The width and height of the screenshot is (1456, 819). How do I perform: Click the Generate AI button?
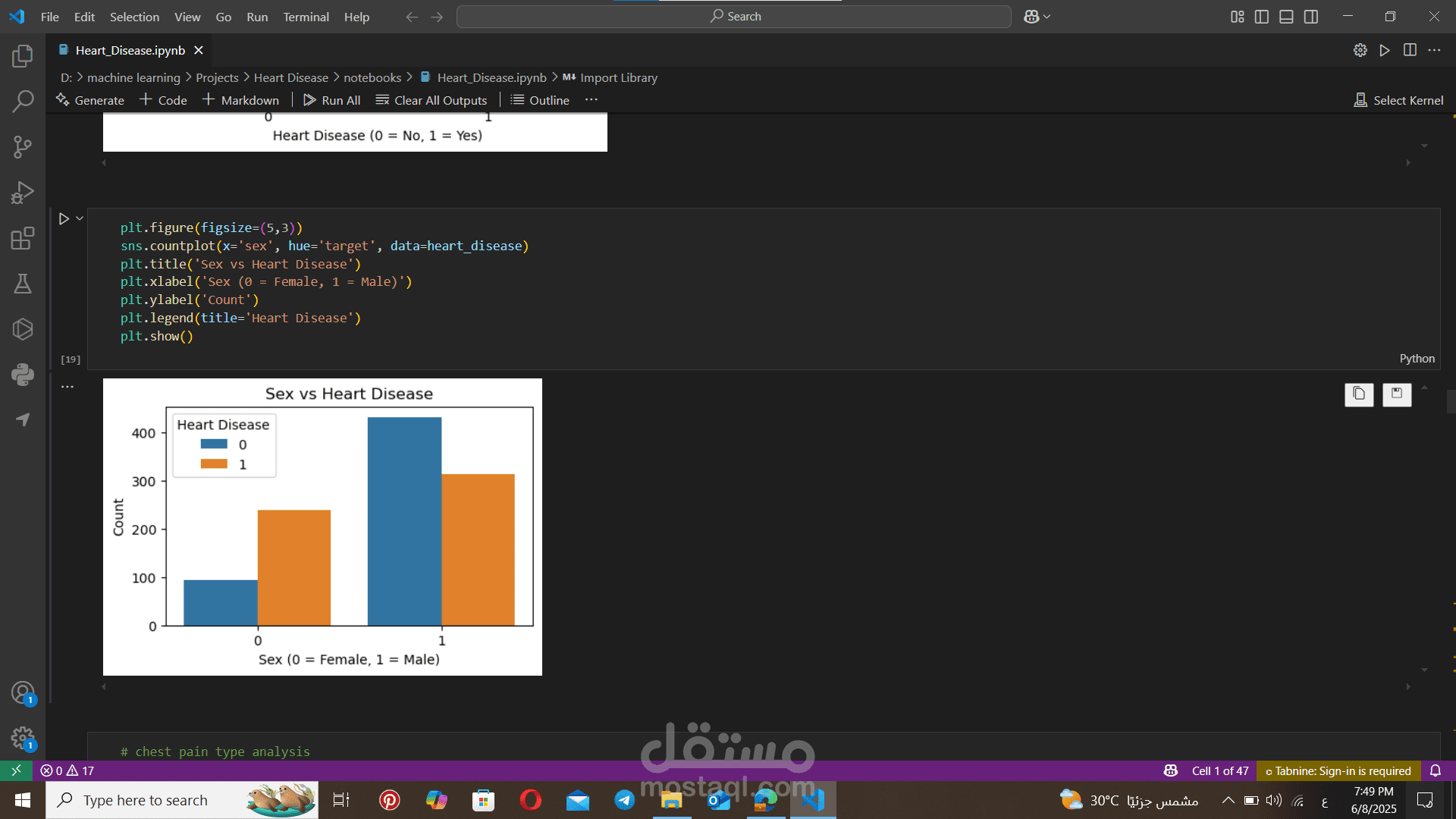click(x=90, y=100)
